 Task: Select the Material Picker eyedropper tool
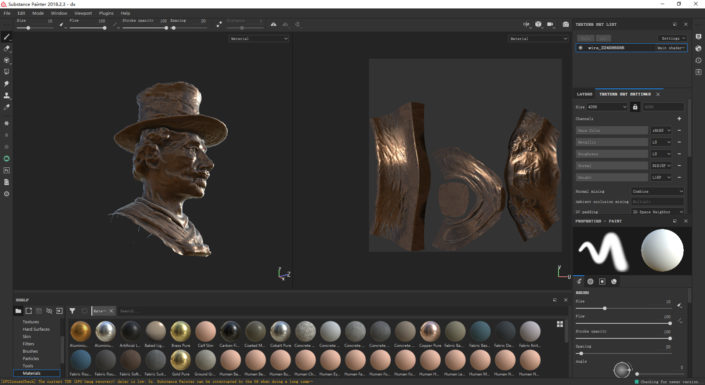[6, 107]
